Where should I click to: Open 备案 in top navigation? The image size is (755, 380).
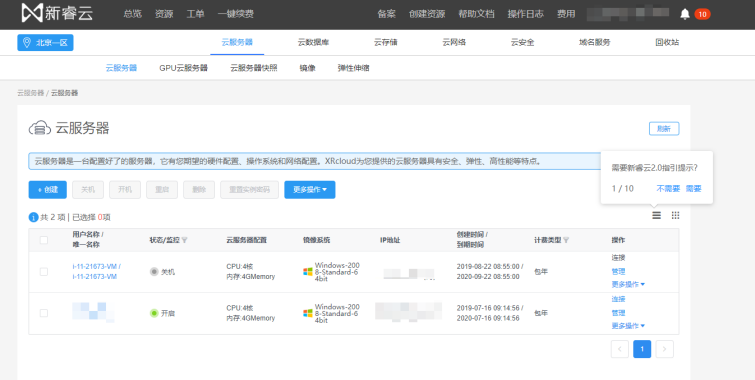pyautogui.click(x=386, y=14)
